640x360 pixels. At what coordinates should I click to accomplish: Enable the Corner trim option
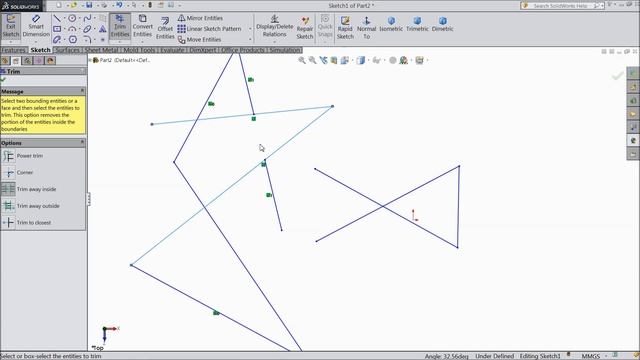pyautogui.click(x=18, y=173)
